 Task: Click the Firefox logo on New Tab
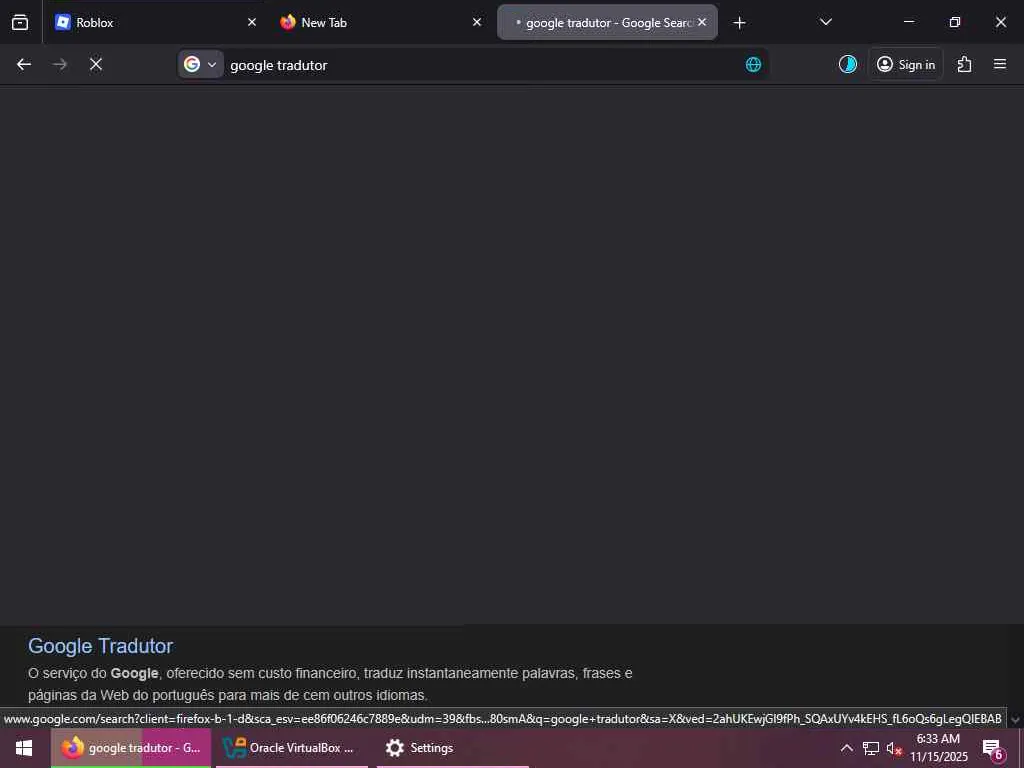[x=288, y=22]
